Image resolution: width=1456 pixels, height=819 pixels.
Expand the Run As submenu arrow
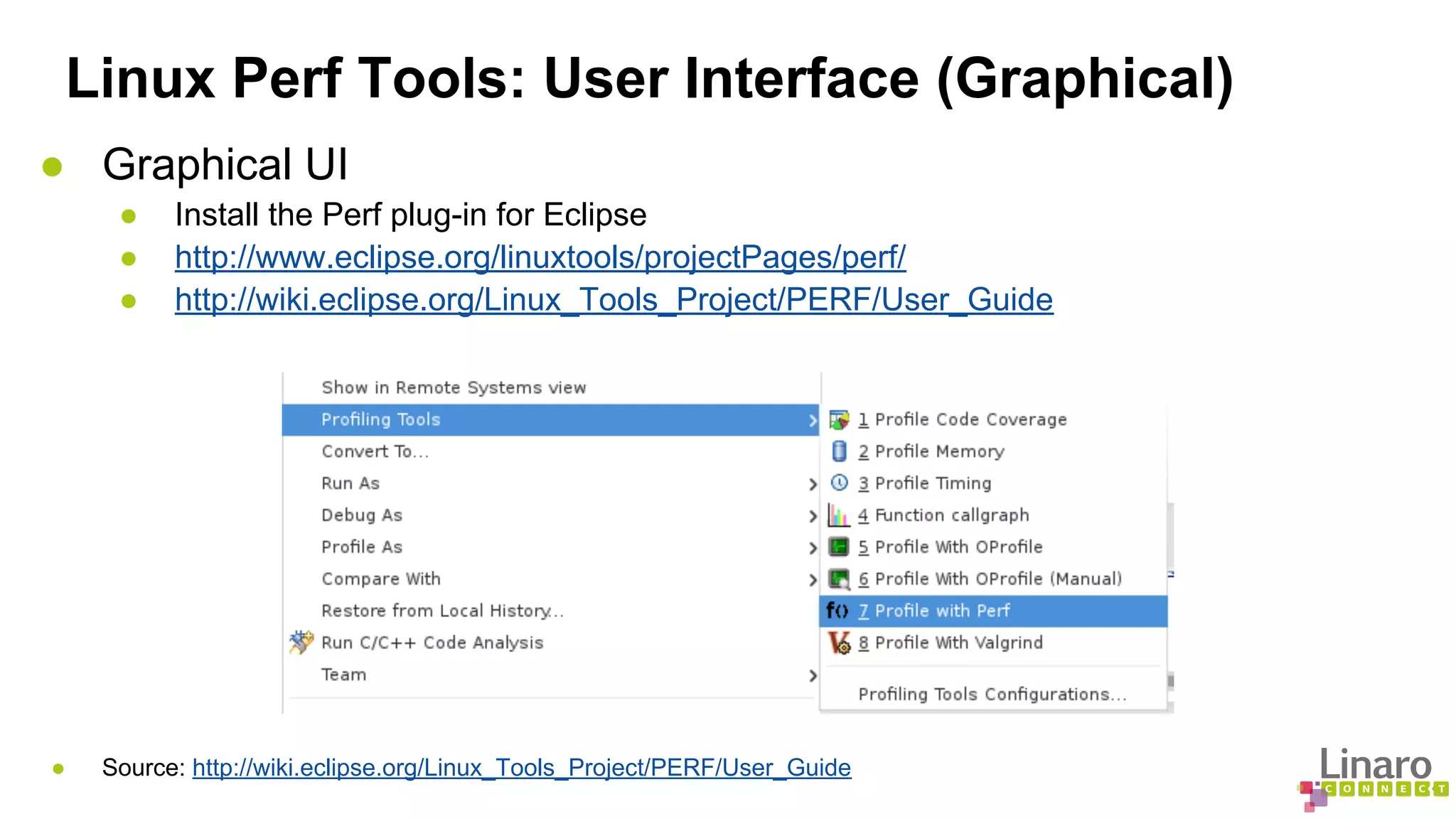tap(813, 484)
